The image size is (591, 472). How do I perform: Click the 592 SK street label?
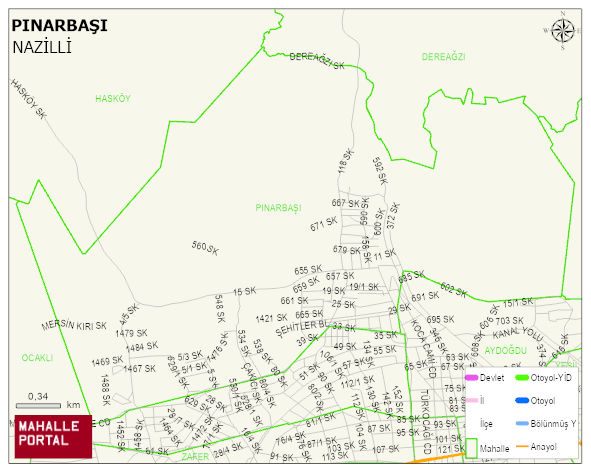click(380, 171)
